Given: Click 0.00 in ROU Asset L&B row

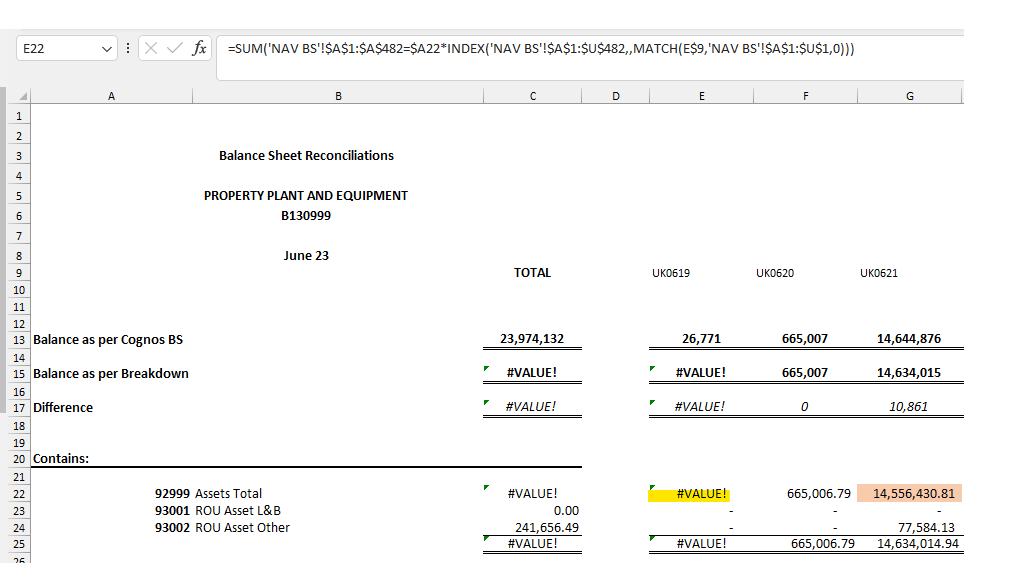Looking at the screenshot, I should 566,511.
